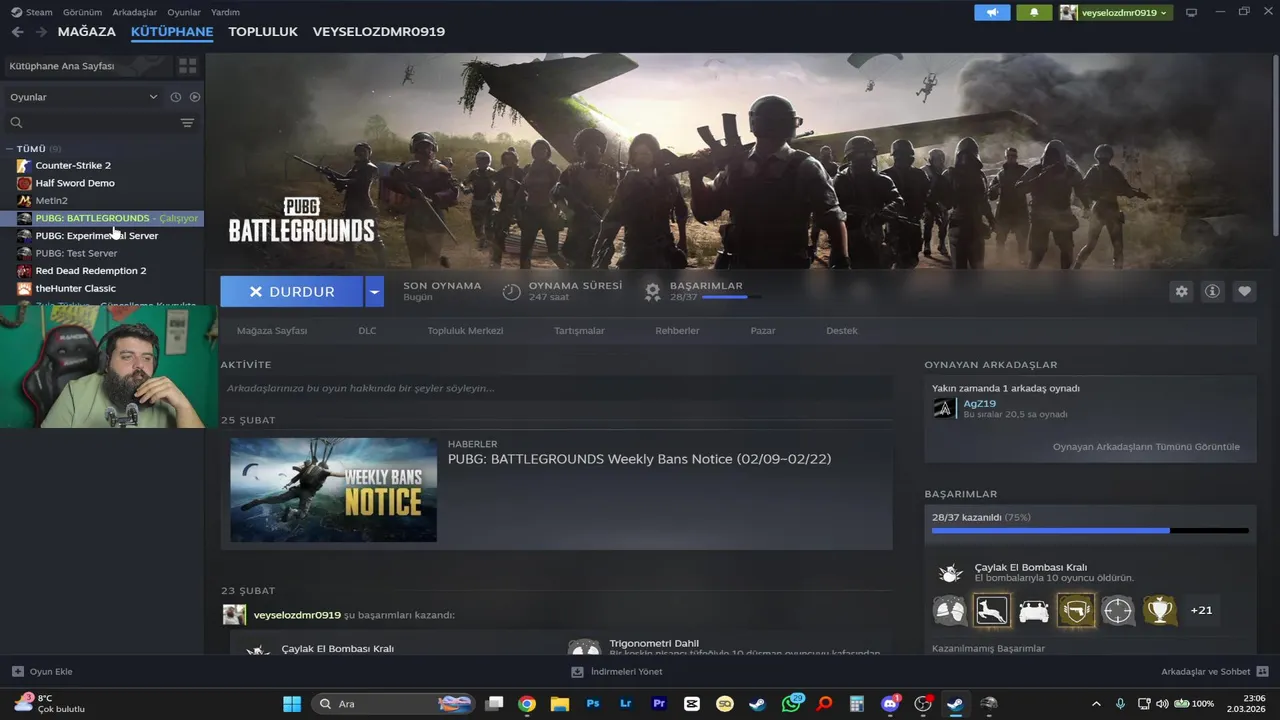Stop the game with DURDUR button

pos(292,291)
